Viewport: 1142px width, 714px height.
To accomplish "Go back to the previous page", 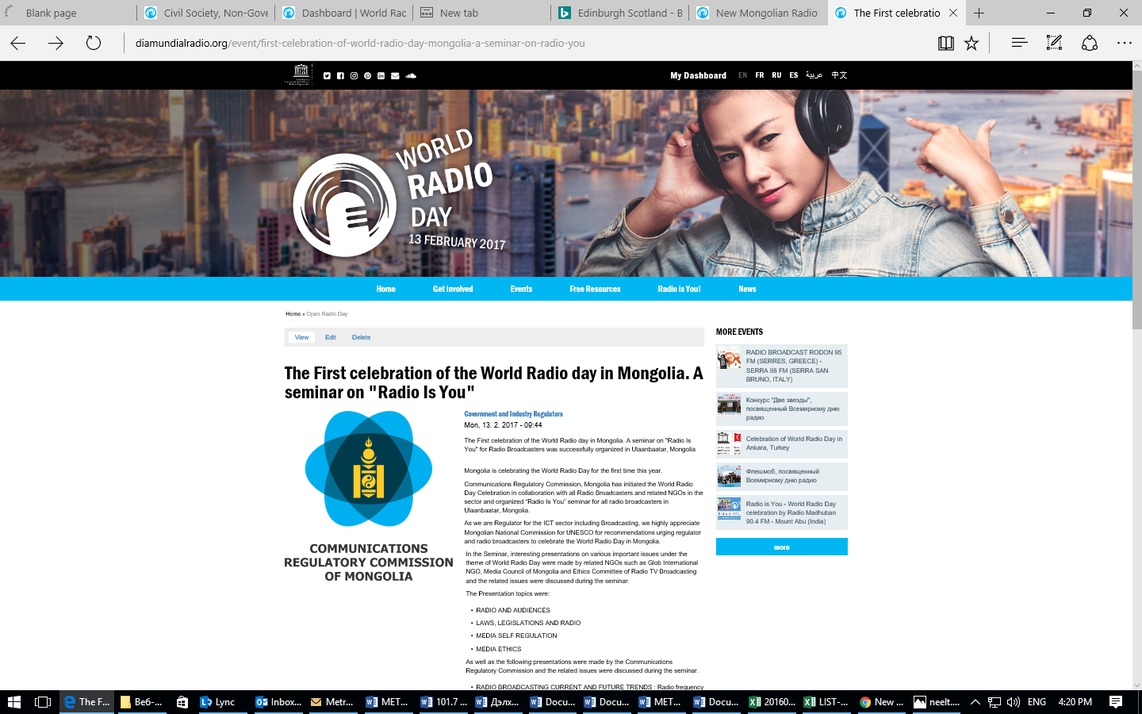I will pyautogui.click(x=18, y=43).
